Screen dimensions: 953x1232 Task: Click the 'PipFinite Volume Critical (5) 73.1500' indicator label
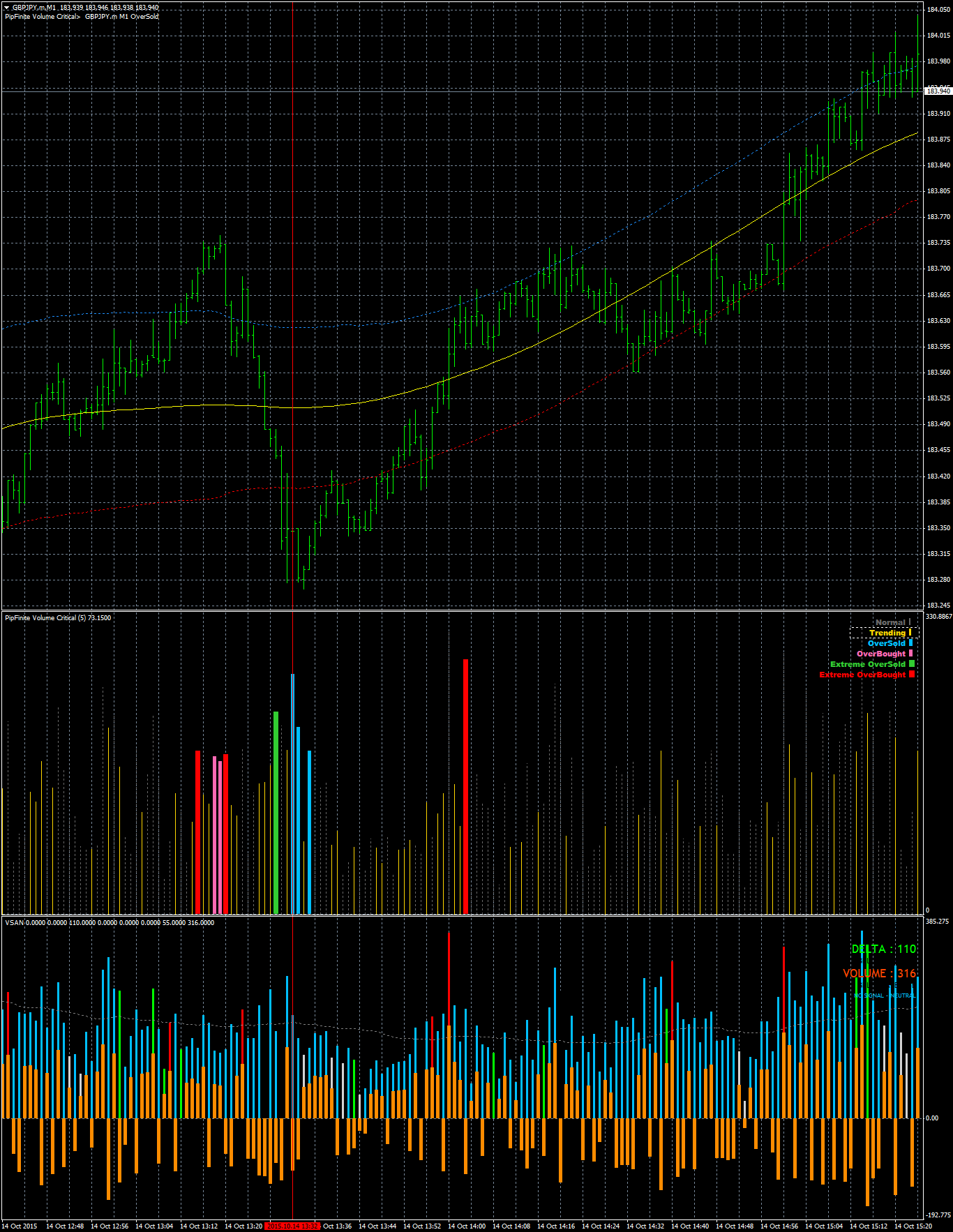58,617
